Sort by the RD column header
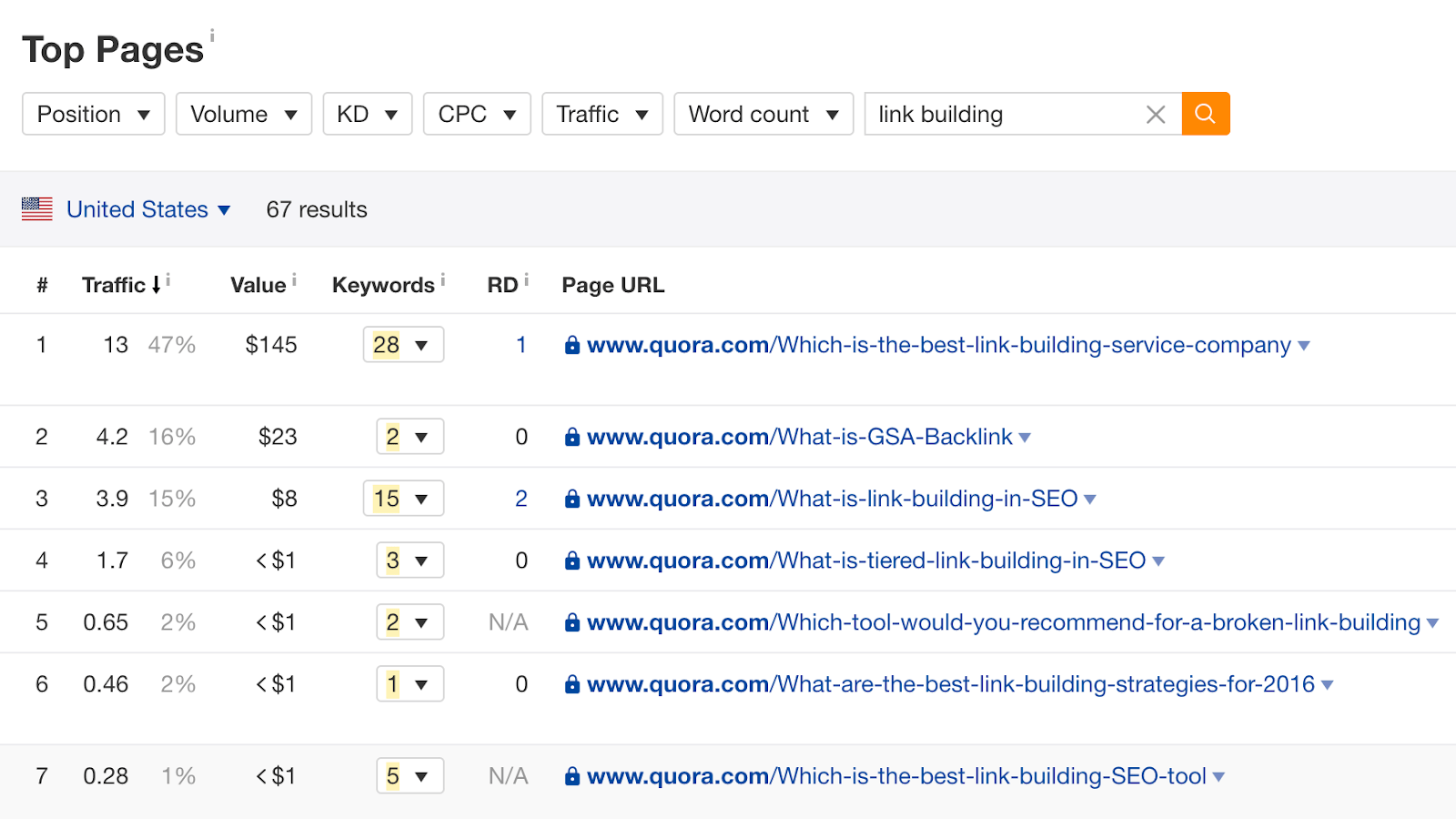The height and width of the screenshot is (819, 1456). [502, 285]
